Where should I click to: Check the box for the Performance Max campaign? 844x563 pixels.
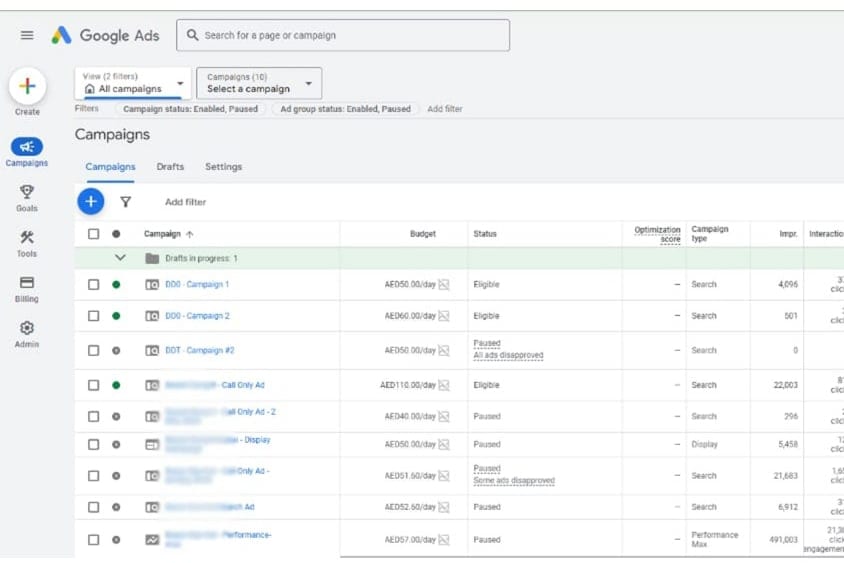[x=94, y=540]
